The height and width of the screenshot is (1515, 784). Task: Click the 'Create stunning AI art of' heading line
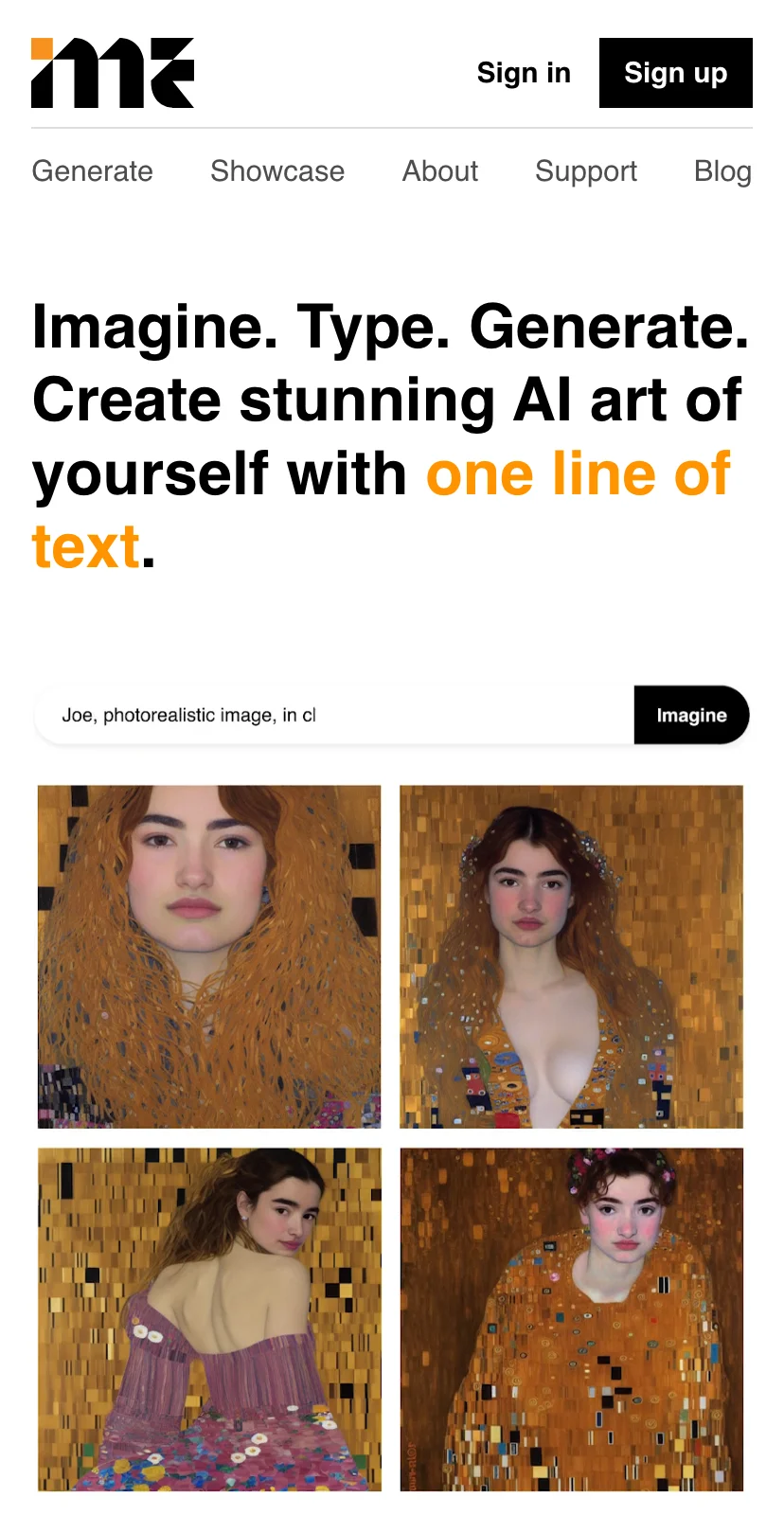(387, 400)
